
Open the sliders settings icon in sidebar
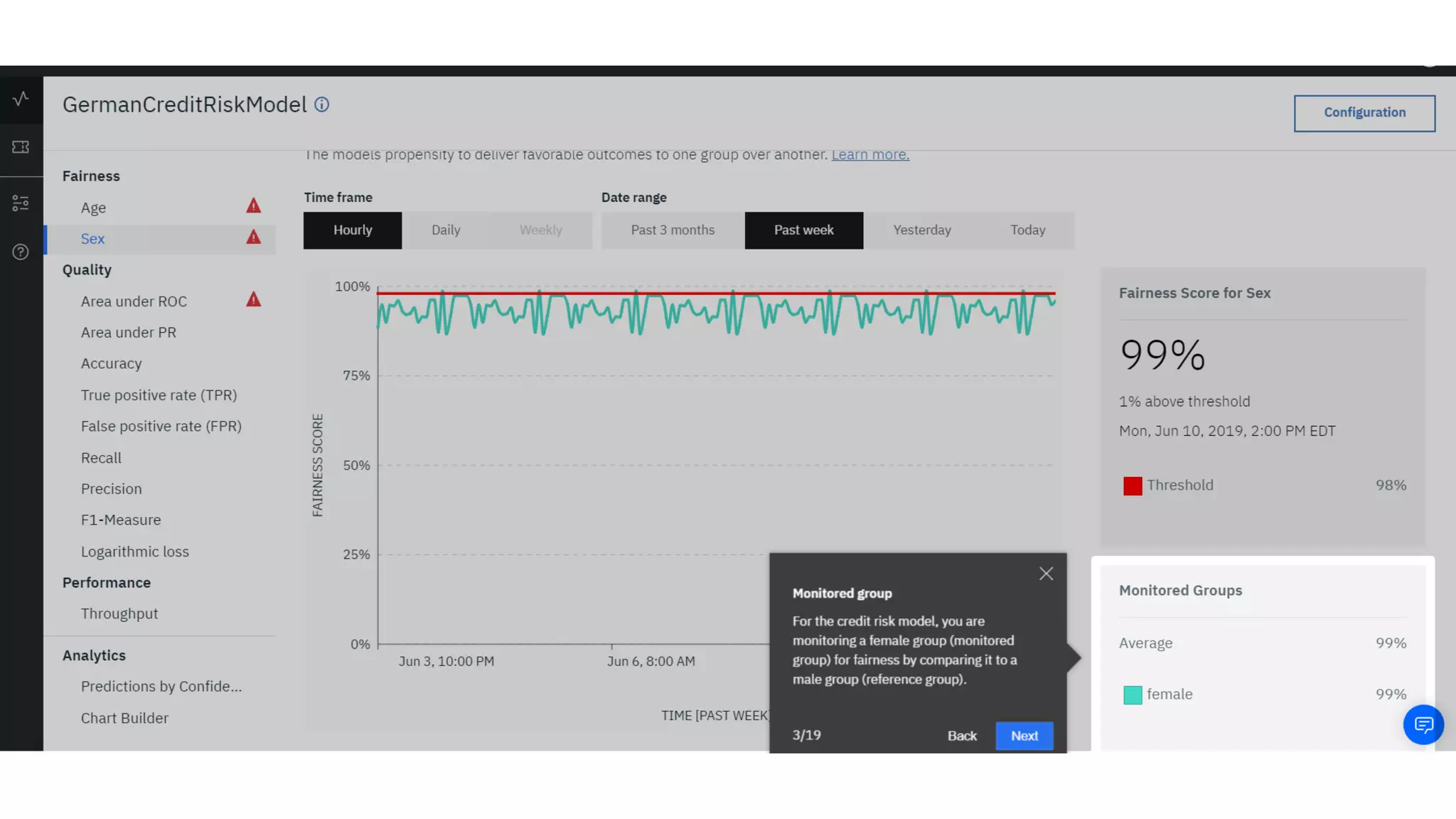pyautogui.click(x=21, y=203)
